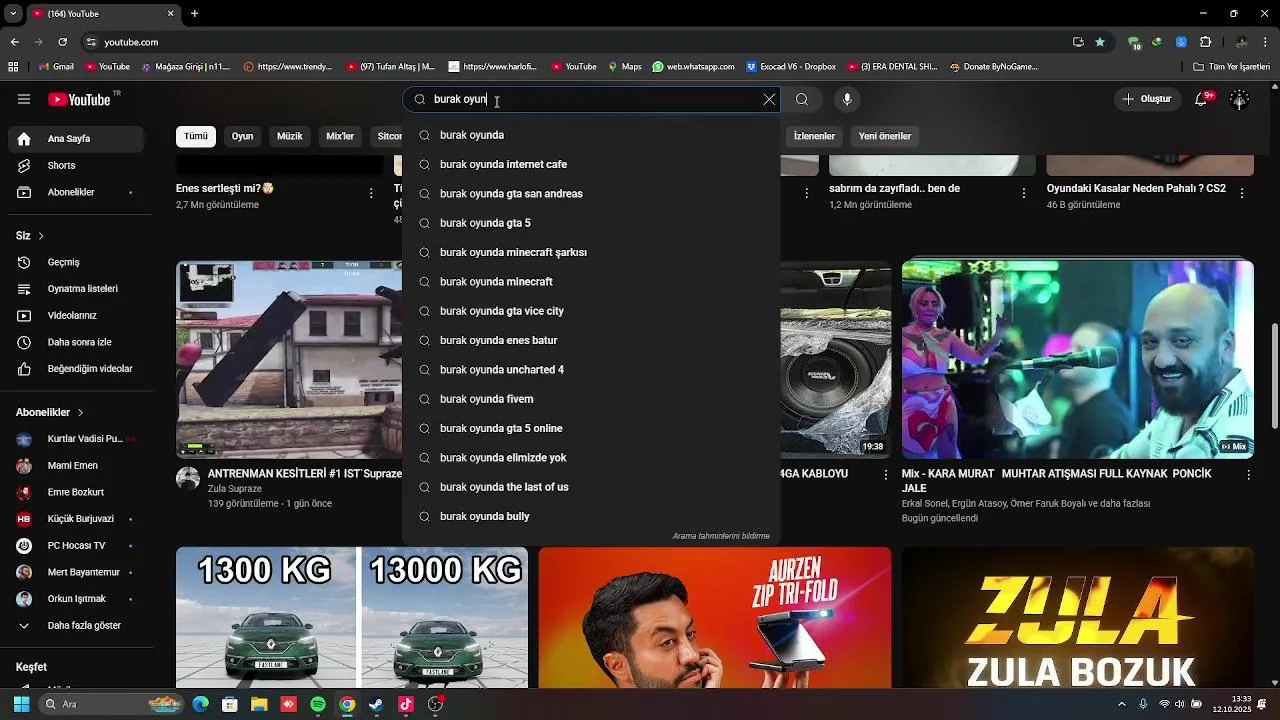Bookmark this page with star icon
The width and height of the screenshot is (1280, 720).
tap(1100, 42)
